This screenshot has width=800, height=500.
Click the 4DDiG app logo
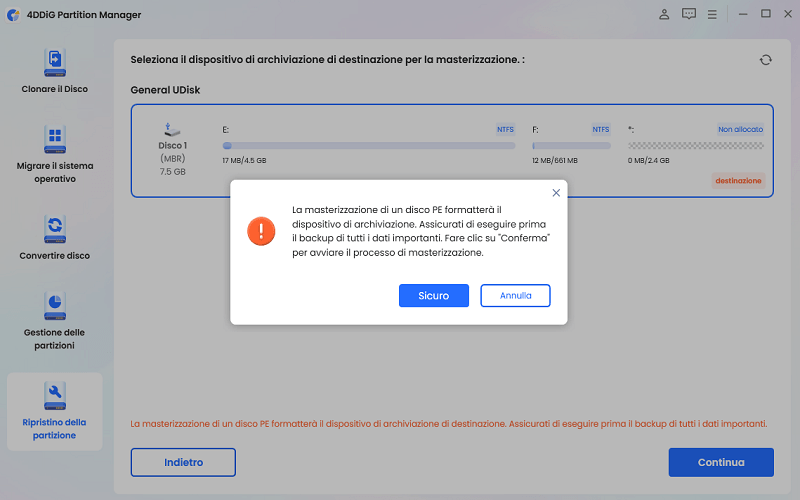[x=13, y=15]
